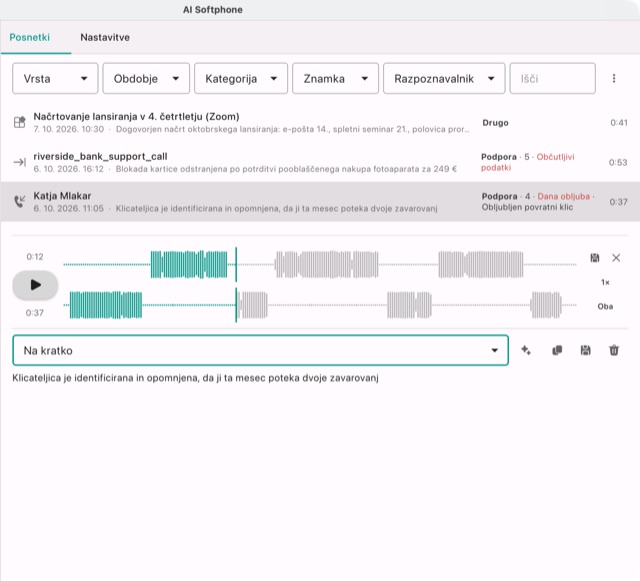The width and height of the screenshot is (640, 581).
Task: Close the audio player panel
Action: point(616,258)
